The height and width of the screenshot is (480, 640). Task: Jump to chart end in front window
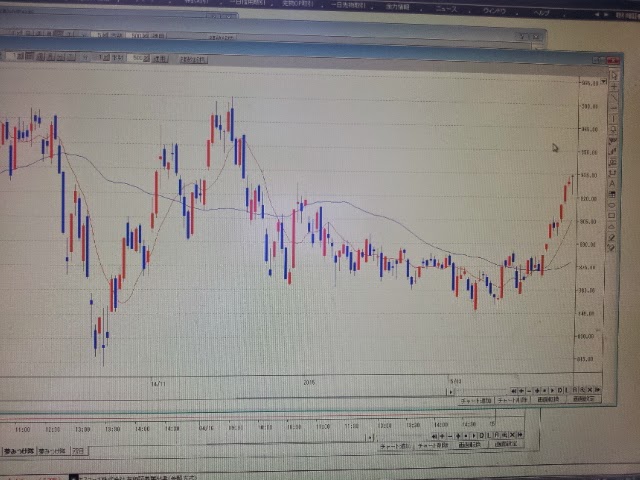(x=598, y=390)
